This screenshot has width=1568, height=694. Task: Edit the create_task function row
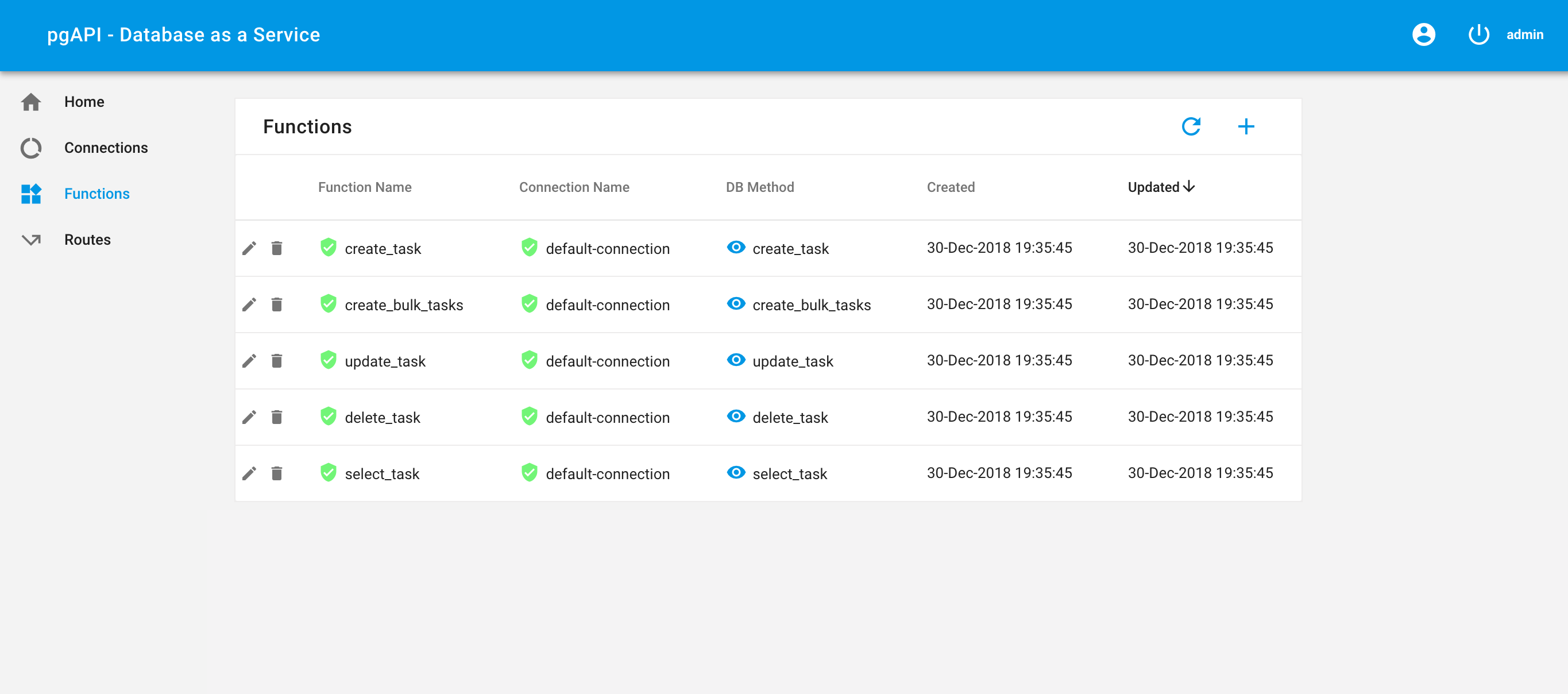click(249, 248)
